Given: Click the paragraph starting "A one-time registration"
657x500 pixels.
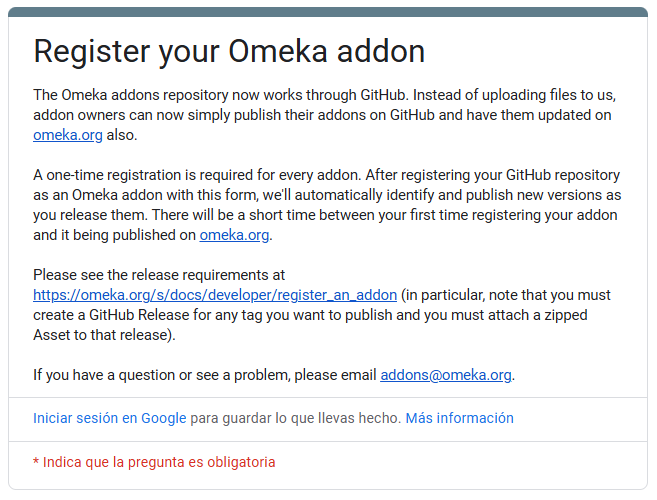Looking at the screenshot, I should 327,205.
